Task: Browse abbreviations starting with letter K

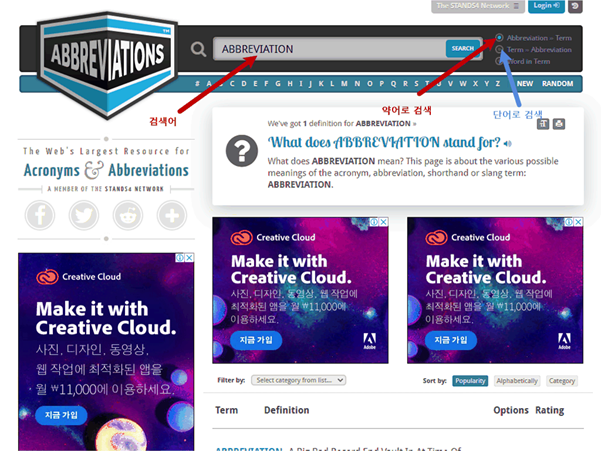Action: click(321, 84)
